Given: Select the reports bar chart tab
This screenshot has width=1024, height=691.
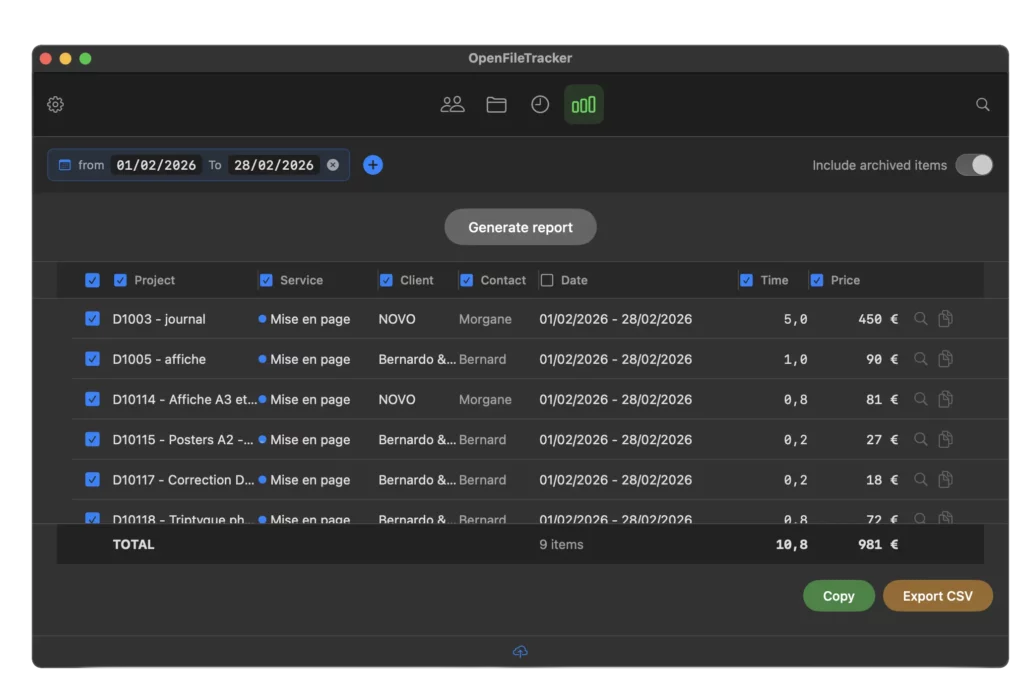Looking at the screenshot, I should pyautogui.click(x=584, y=104).
